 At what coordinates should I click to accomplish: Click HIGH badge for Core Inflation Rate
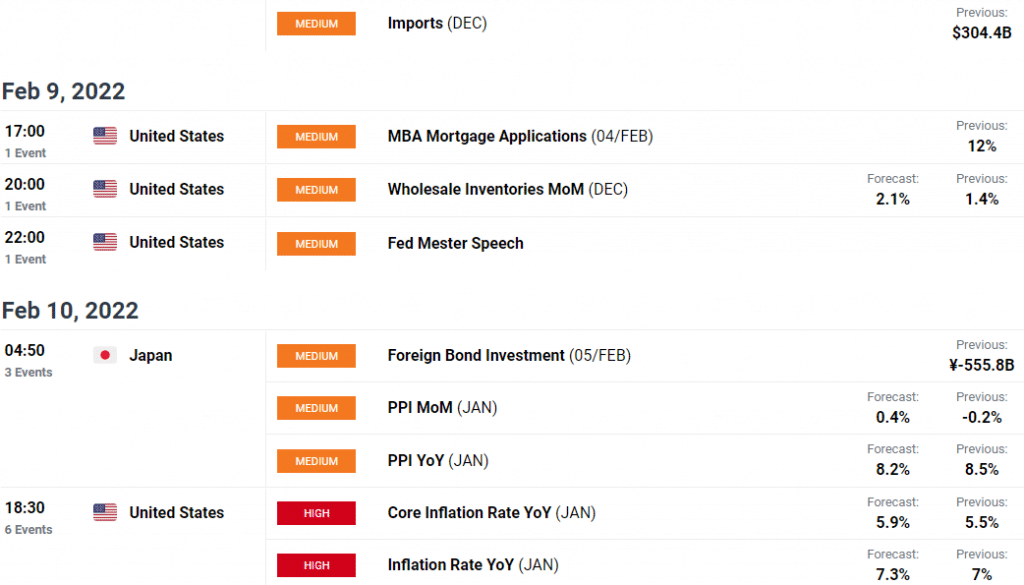point(316,513)
